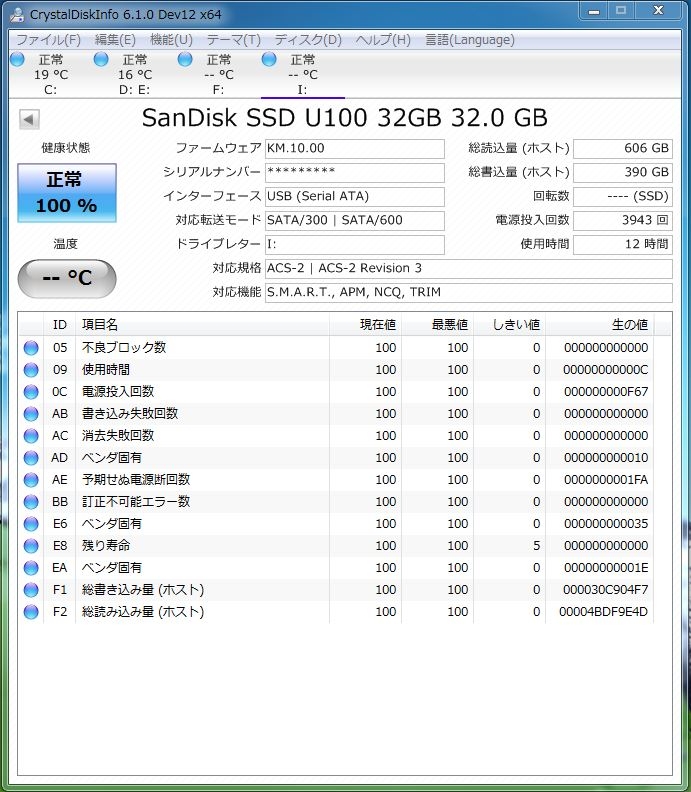The width and height of the screenshot is (691, 792).
Task: Click the しきい値 column header
Action: click(510, 324)
